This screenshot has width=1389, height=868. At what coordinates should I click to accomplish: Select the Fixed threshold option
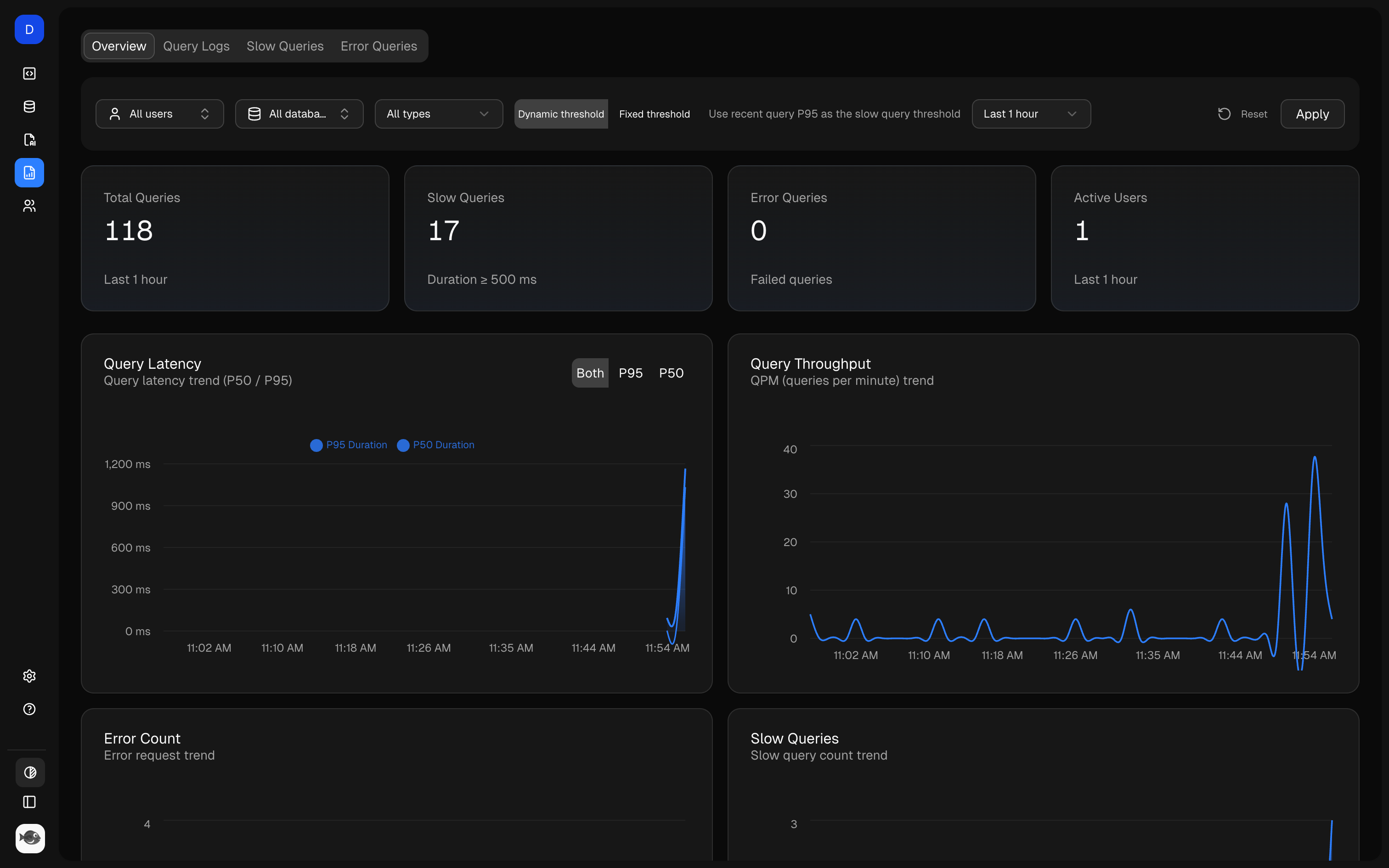(655, 114)
